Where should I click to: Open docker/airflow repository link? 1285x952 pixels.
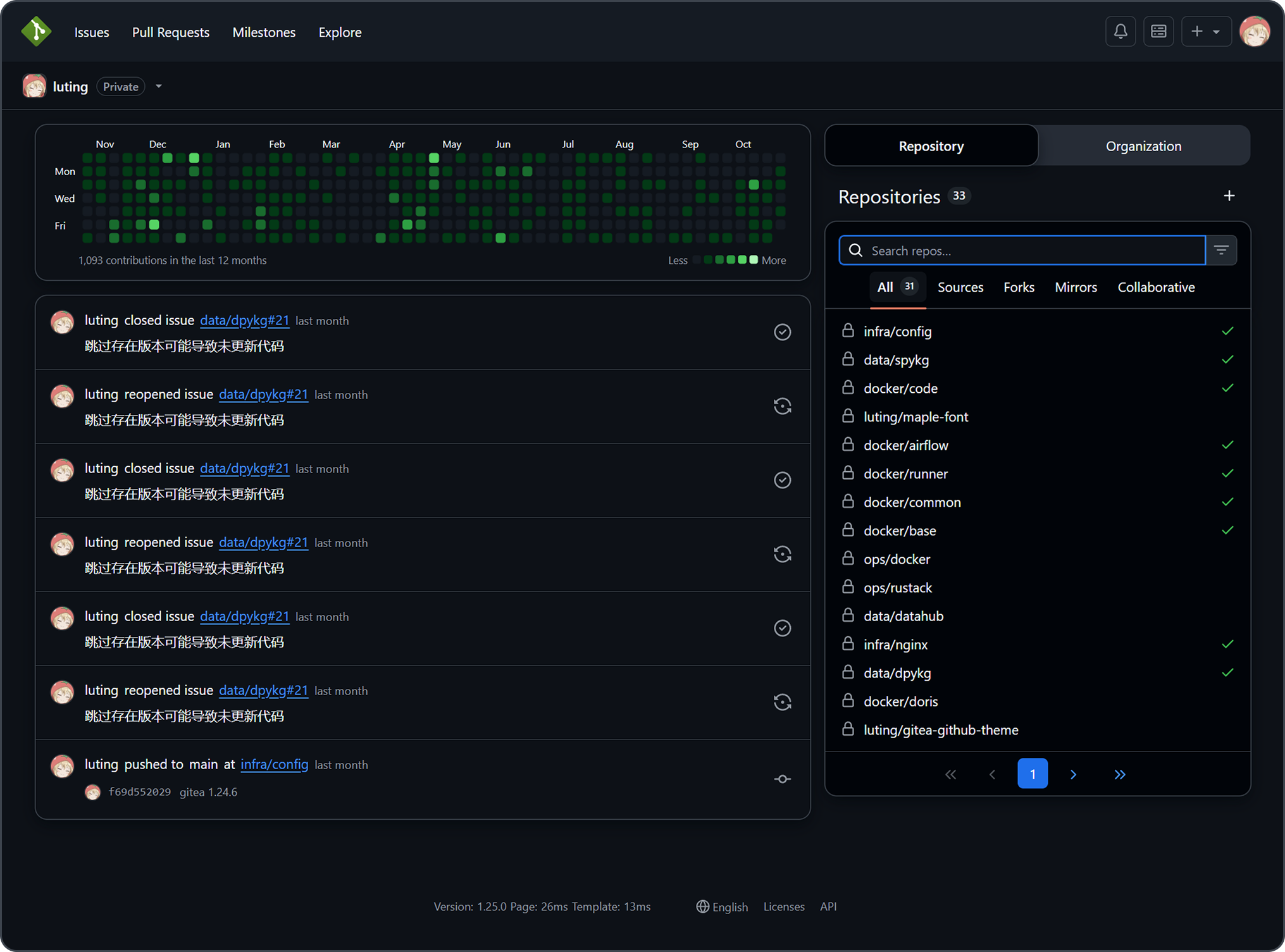click(905, 445)
